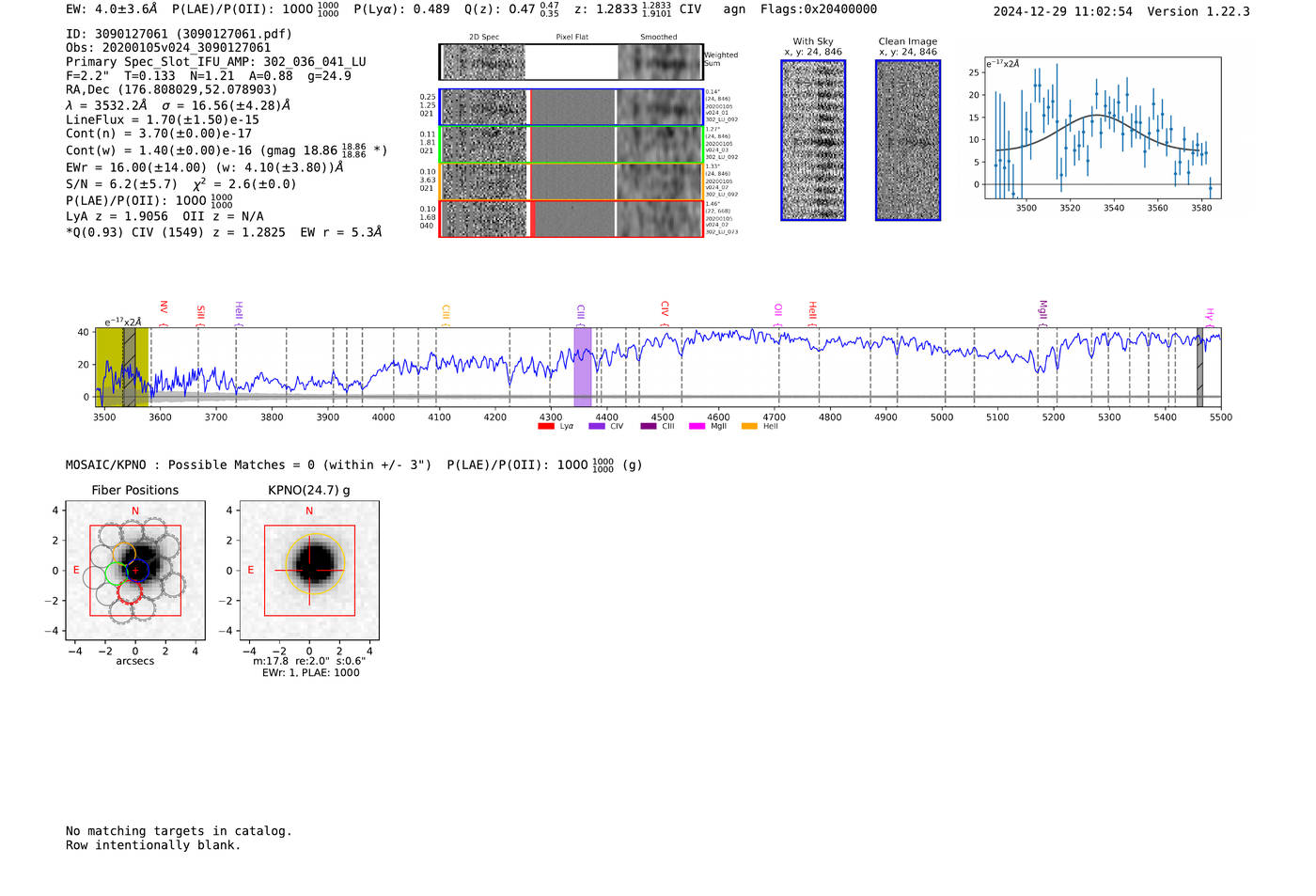Image resolution: width=1316 pixels, height=896 pixels.
Task: Select the red-bordered fiber spectrum row
Action: tap(571, 219)
